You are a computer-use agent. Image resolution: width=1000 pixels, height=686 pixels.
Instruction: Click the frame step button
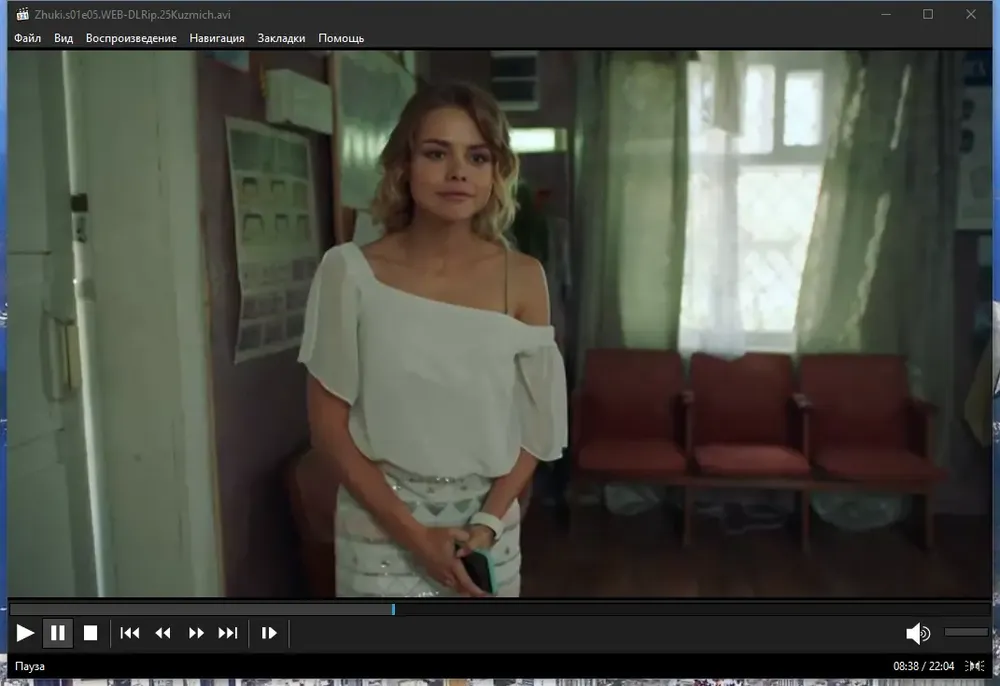(268, 633)
